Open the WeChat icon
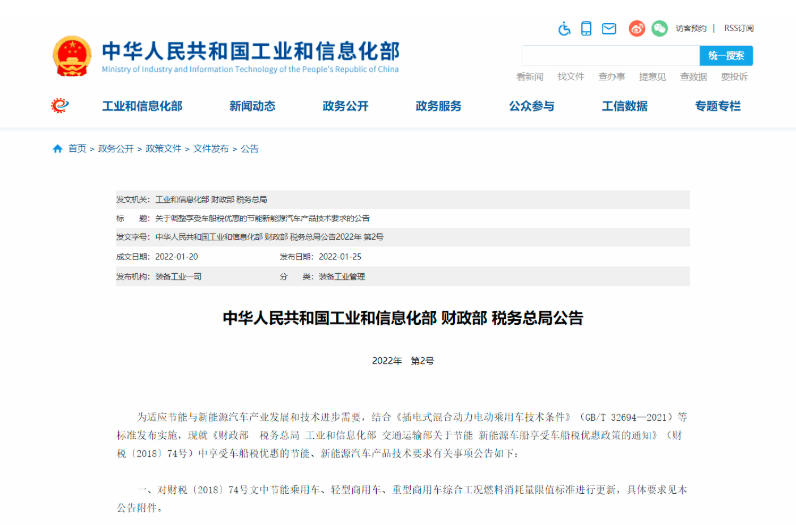Viewport: 796px width, 525px height. [659, 28]
